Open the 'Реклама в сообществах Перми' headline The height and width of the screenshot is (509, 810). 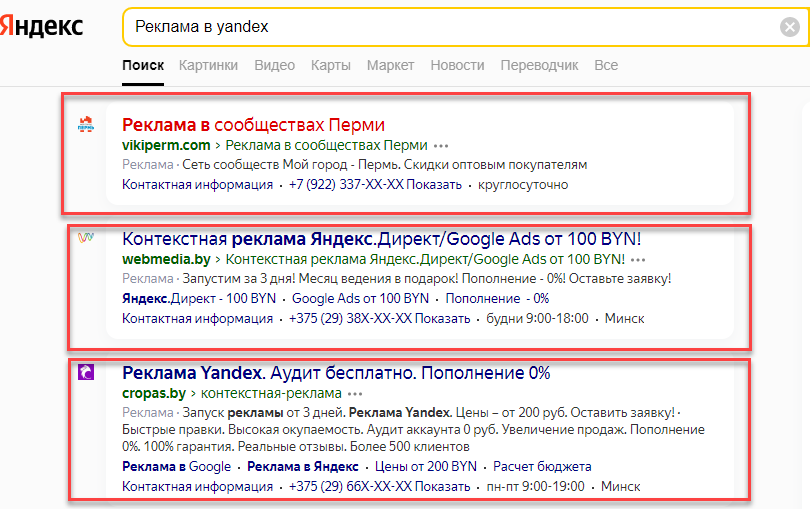(253, 125)
